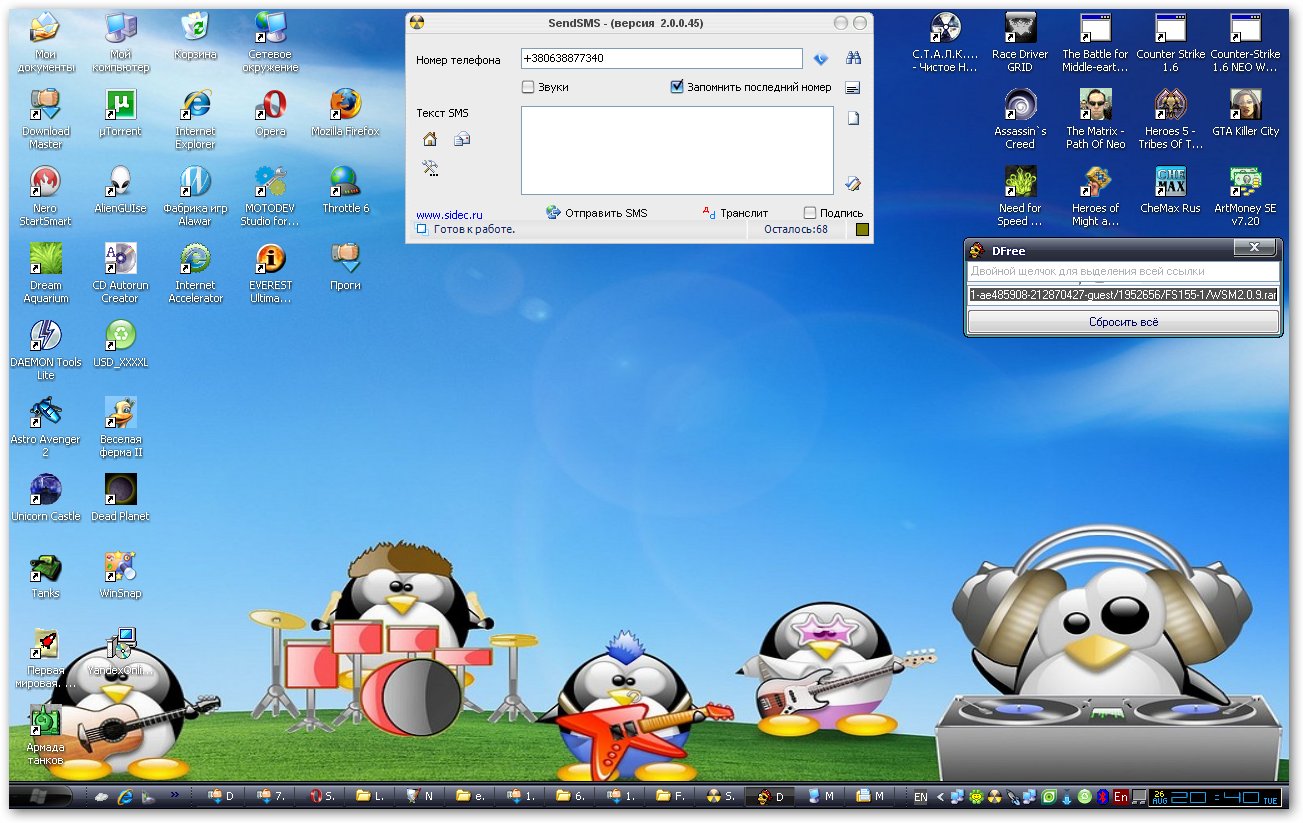
Task: Select the Unicorn Castle desktop icon
Action: coord(45,498)
